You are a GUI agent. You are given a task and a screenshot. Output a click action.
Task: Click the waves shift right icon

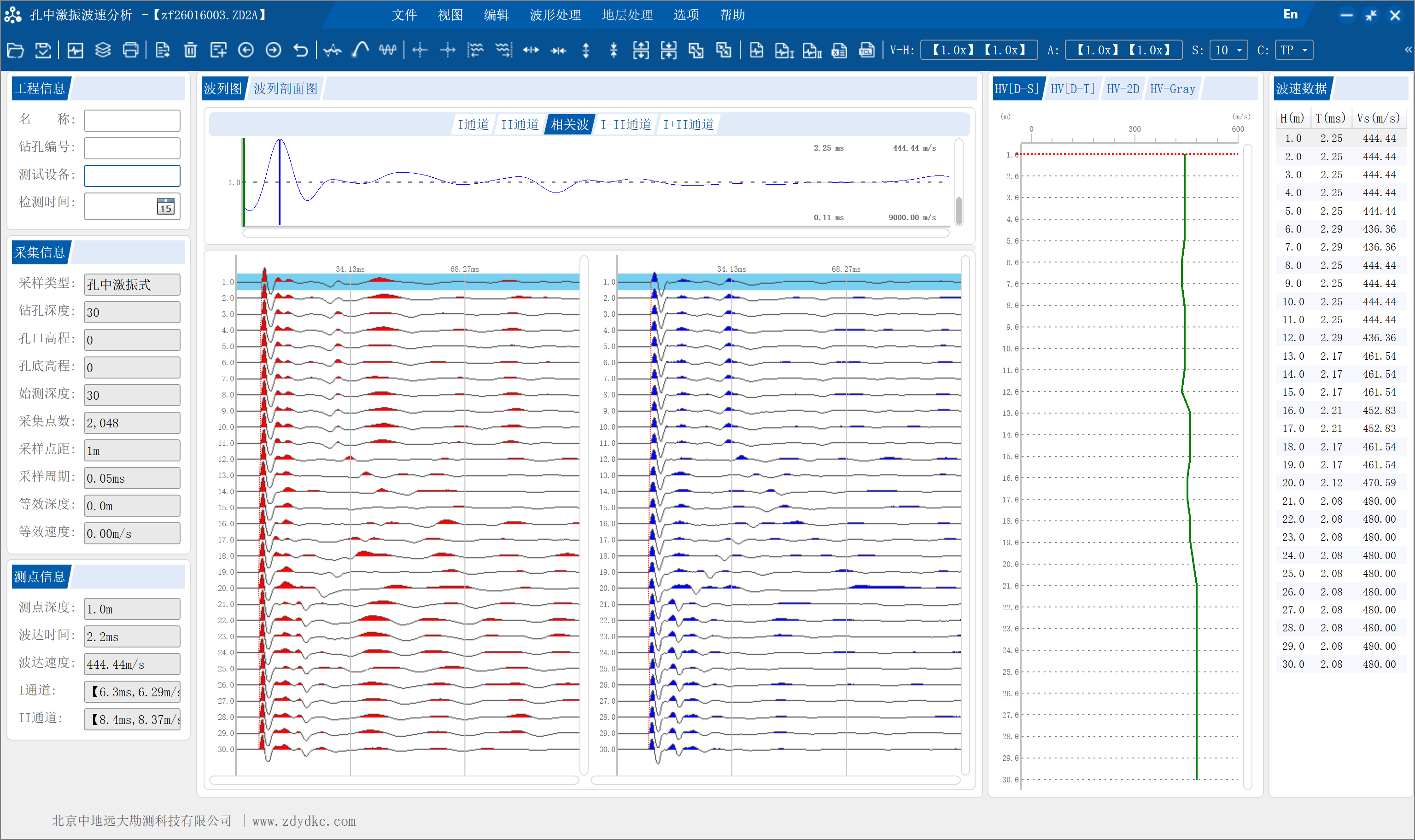[x=503, y=50]
